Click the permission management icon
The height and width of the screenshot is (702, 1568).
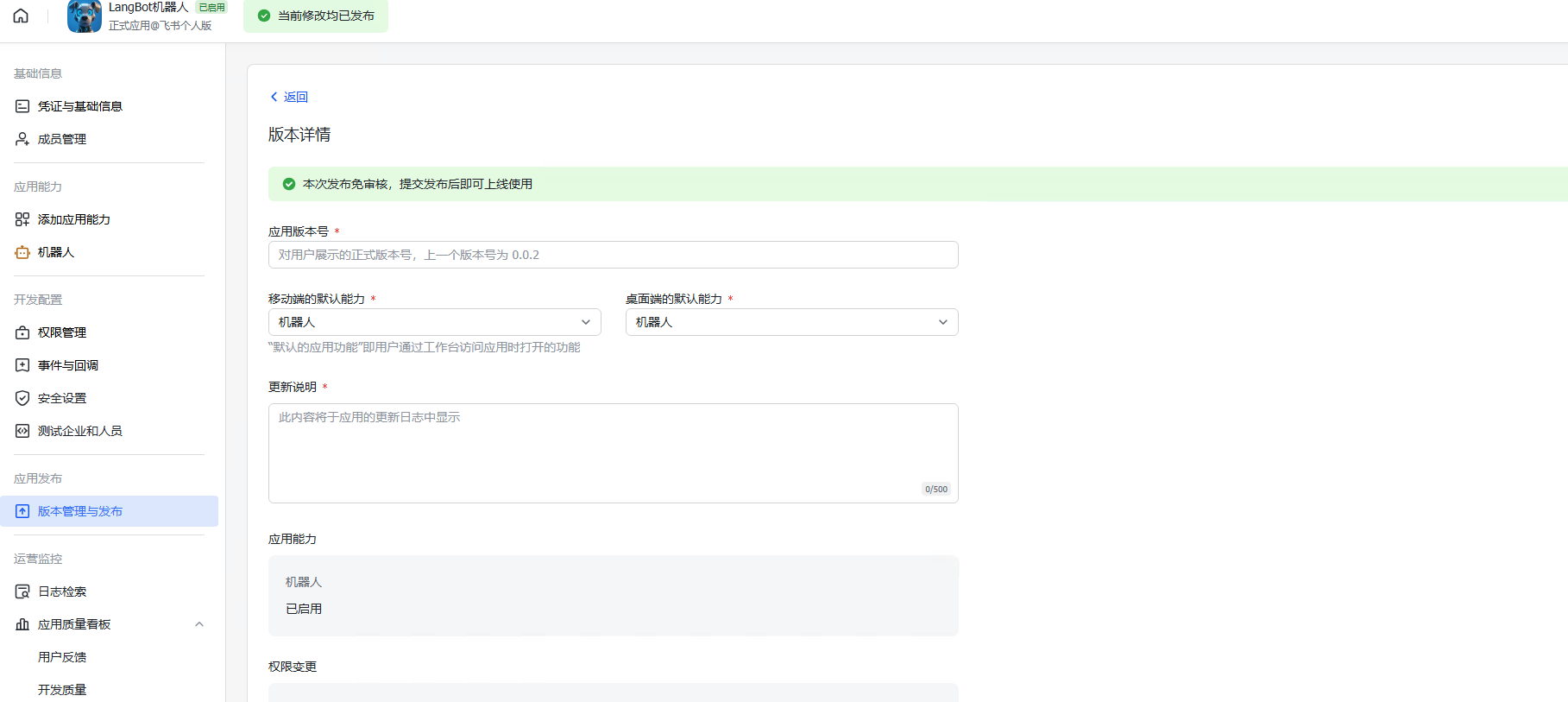coord(22,332)
